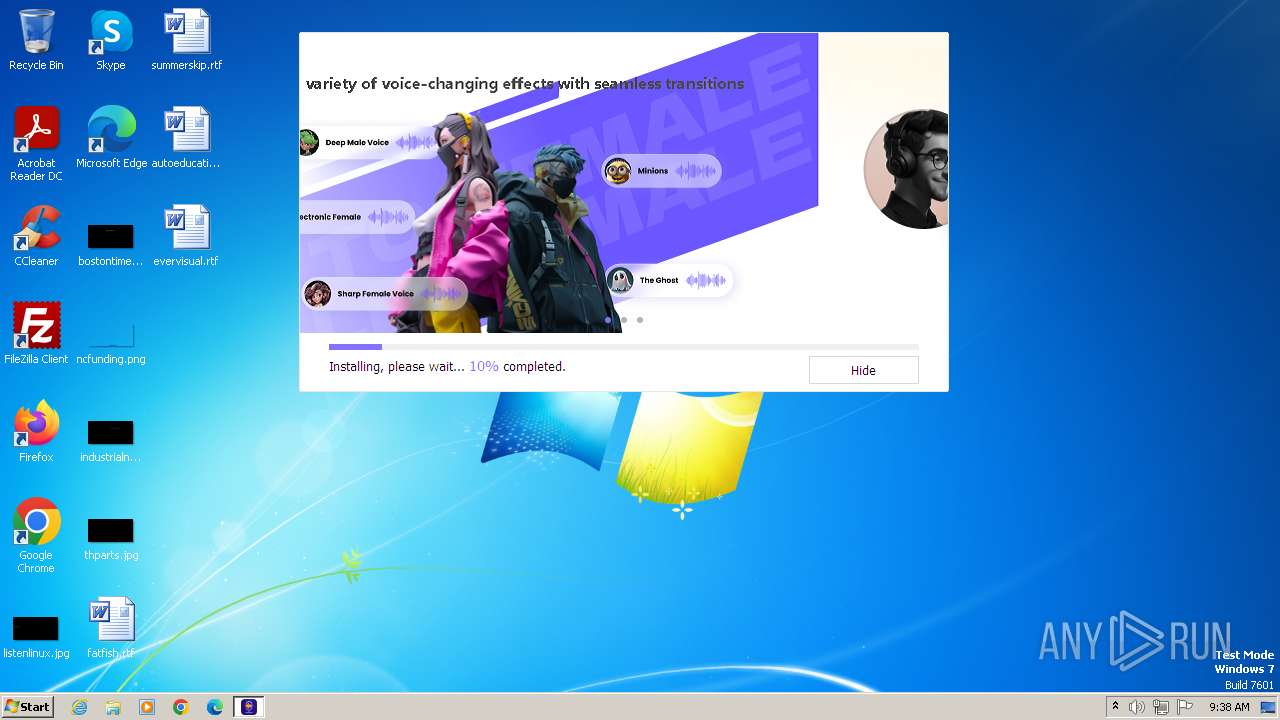Open Action Center flag icon
Screen dimensions: 1280x720
tap(1185, 707)
